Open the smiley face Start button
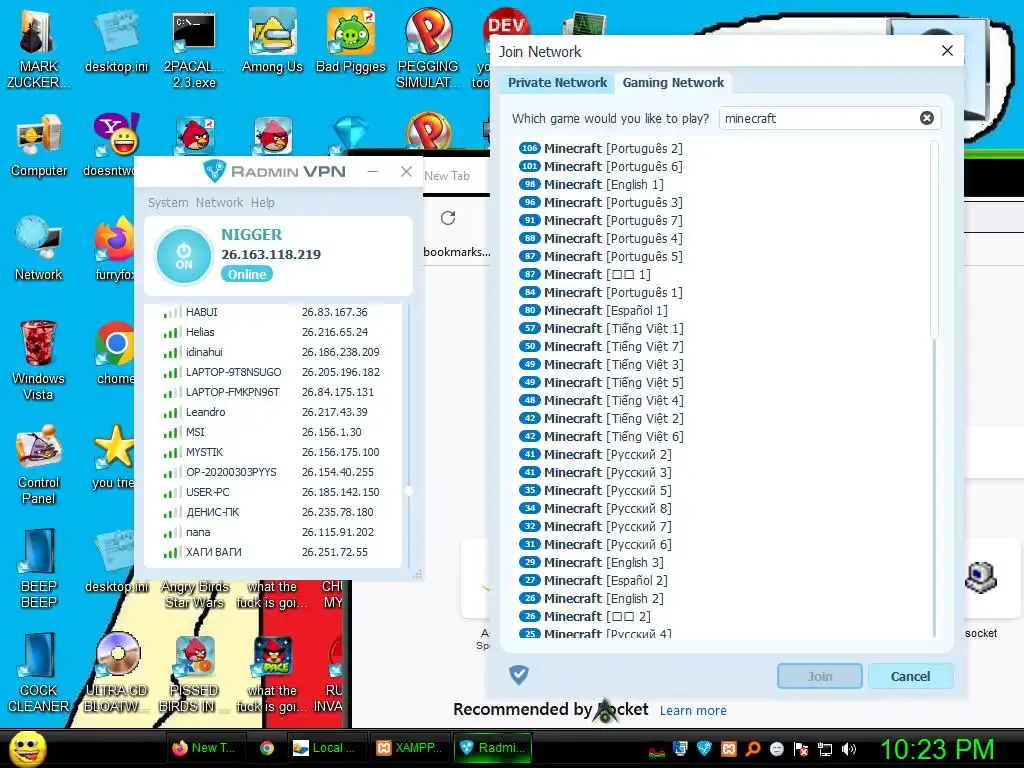 [x=27, y=748]
